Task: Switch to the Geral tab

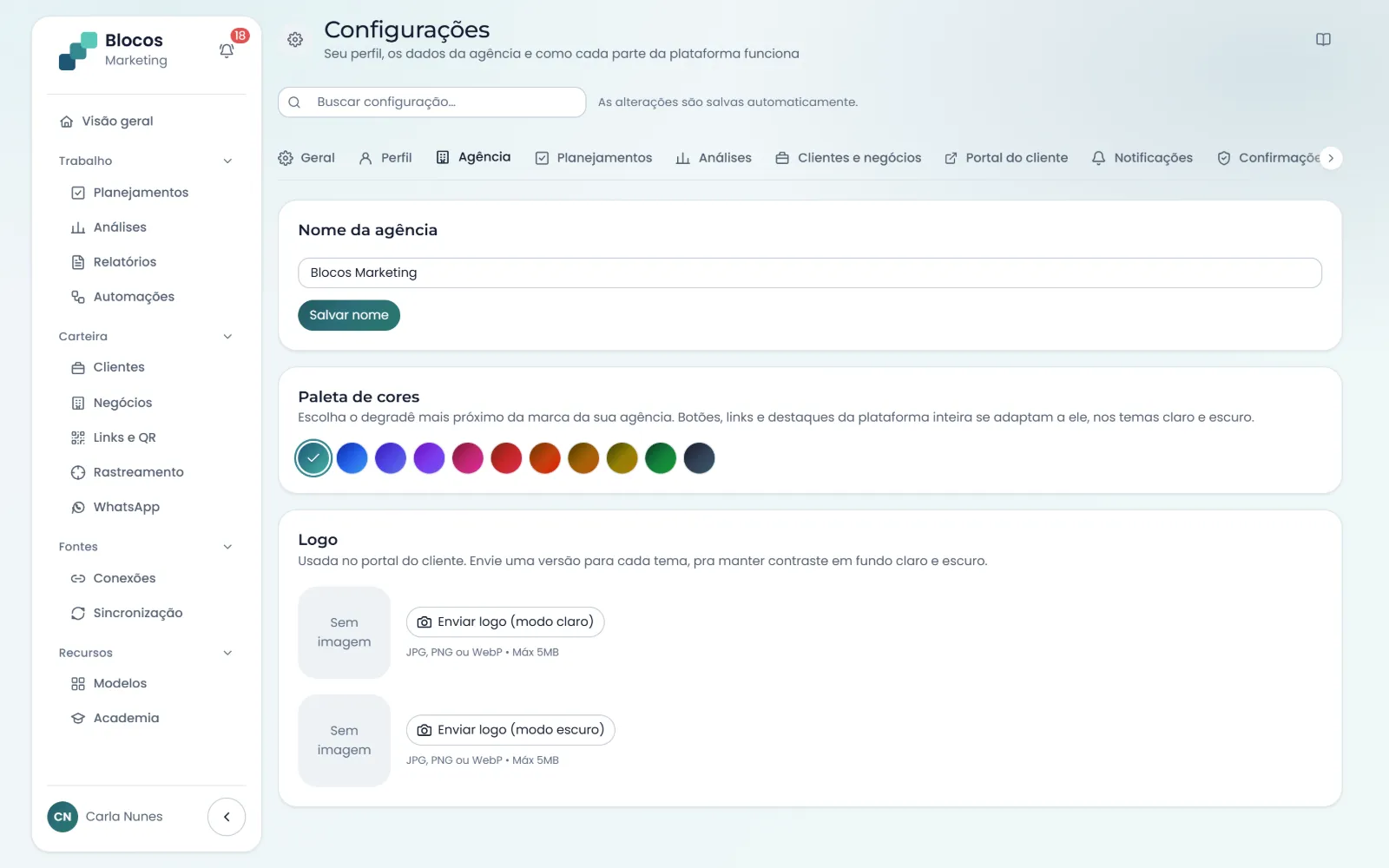Action: pos(306,158)
